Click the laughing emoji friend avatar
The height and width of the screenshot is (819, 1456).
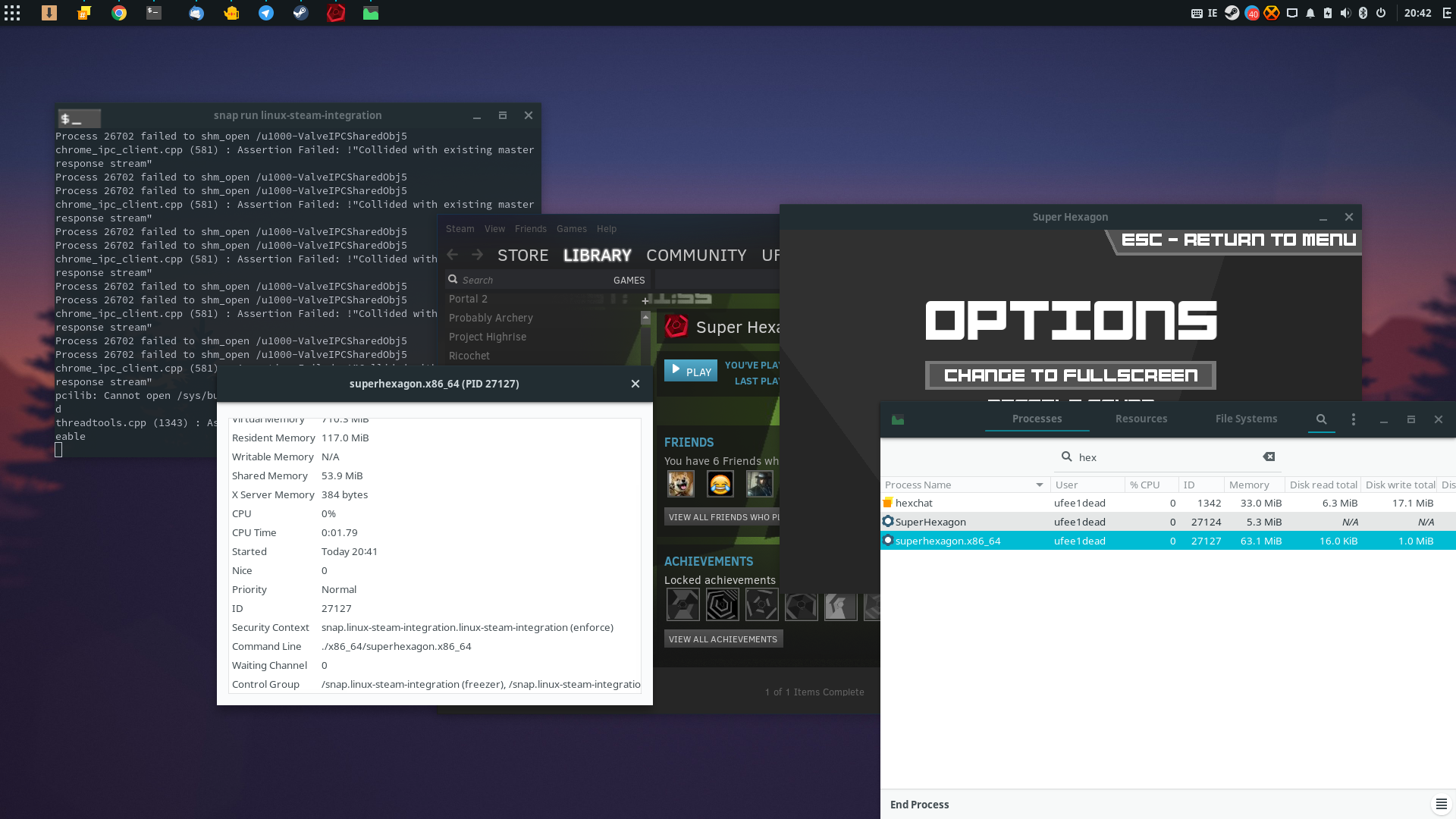[720, 483]
